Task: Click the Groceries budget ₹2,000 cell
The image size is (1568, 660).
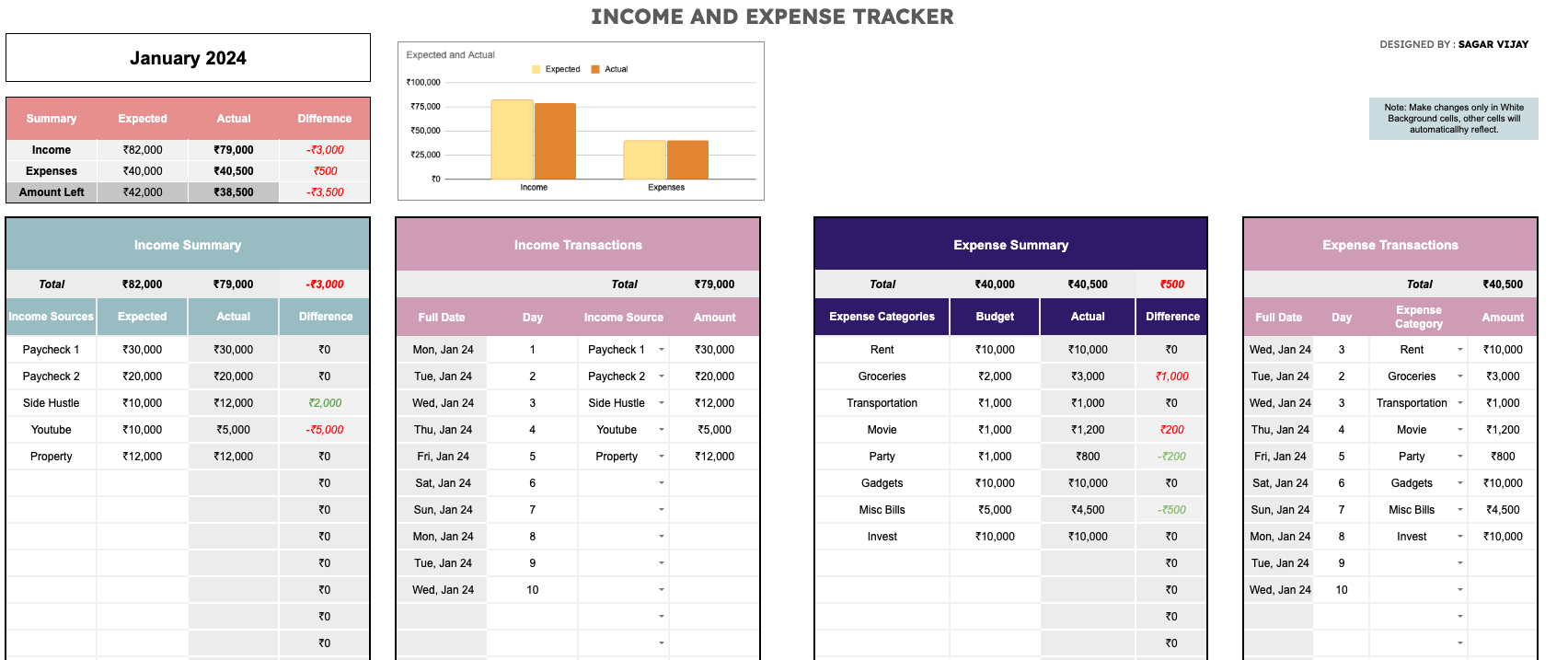Action: [995, 376]
